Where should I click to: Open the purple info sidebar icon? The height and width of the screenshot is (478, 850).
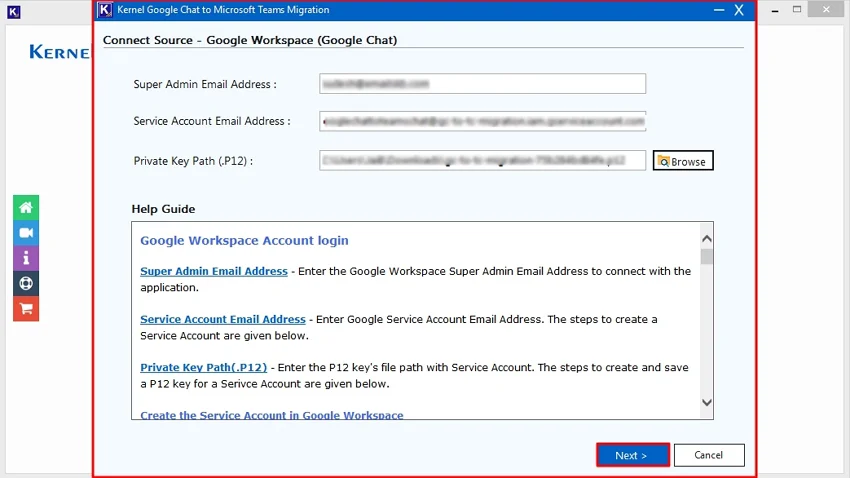pos(26,259)
